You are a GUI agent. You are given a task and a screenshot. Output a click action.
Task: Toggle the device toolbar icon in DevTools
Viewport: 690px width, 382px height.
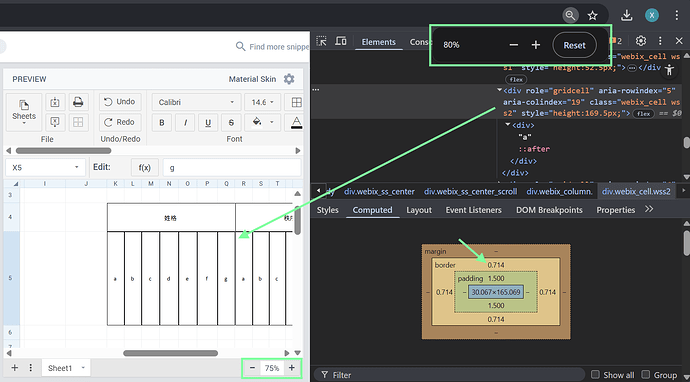coord(341,41)
